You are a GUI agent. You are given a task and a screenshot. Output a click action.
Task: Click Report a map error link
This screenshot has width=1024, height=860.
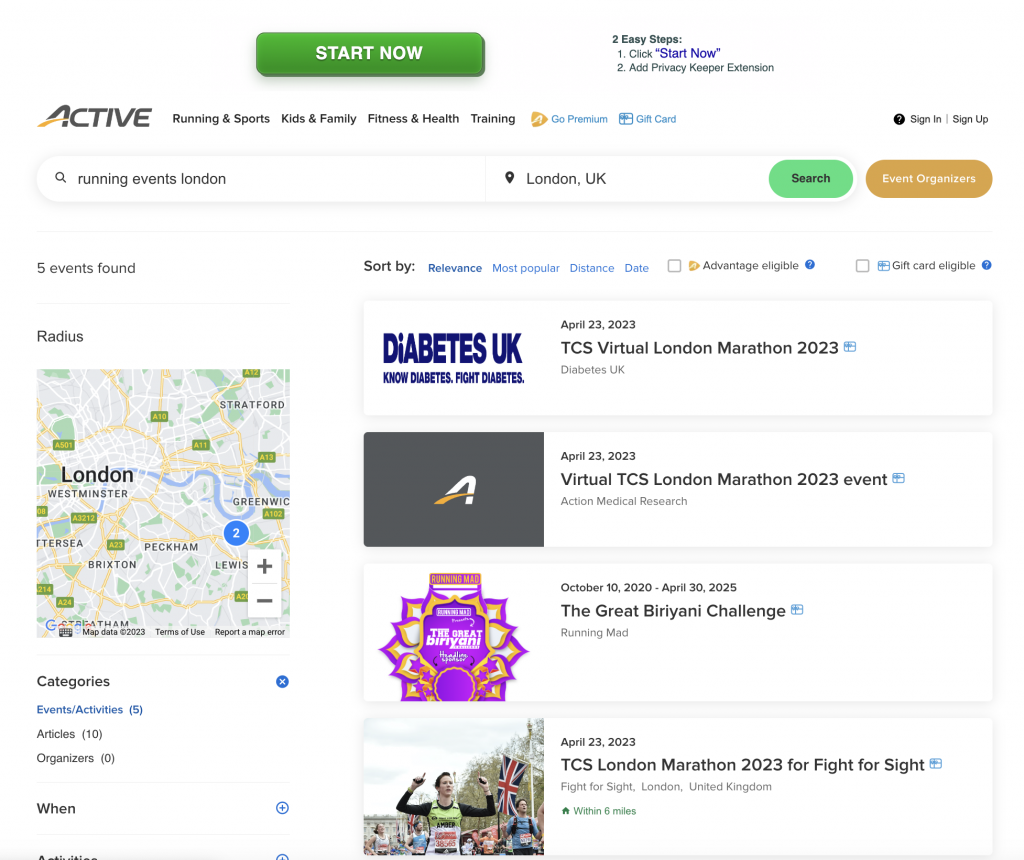(249, 632)
